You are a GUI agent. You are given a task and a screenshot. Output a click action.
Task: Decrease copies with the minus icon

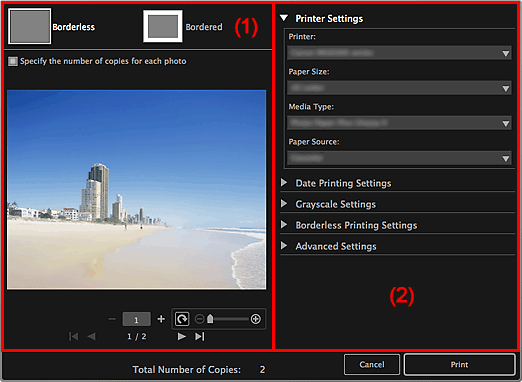click(x=112, y=319)
